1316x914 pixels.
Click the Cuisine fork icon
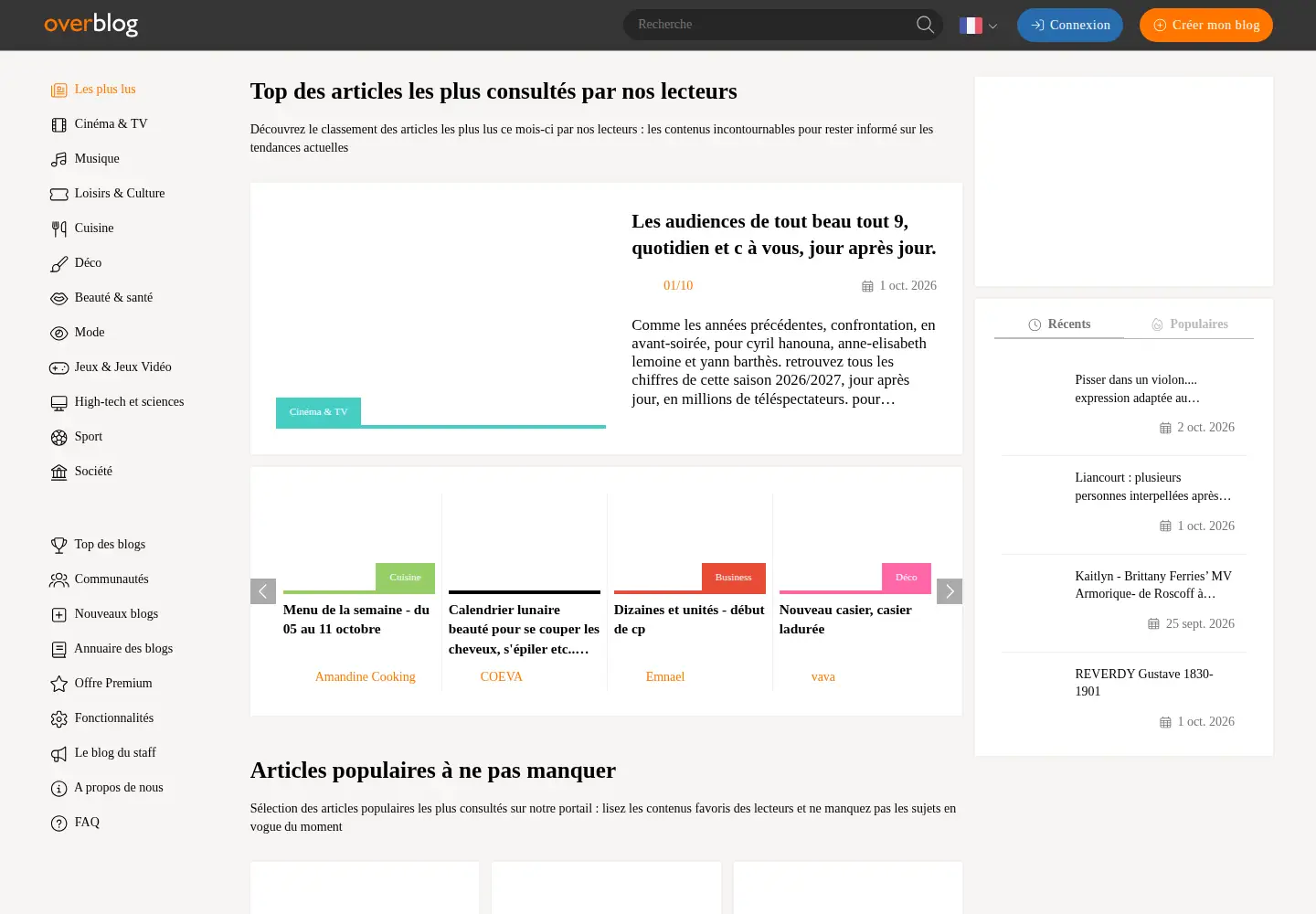click(x=59, y=228)
